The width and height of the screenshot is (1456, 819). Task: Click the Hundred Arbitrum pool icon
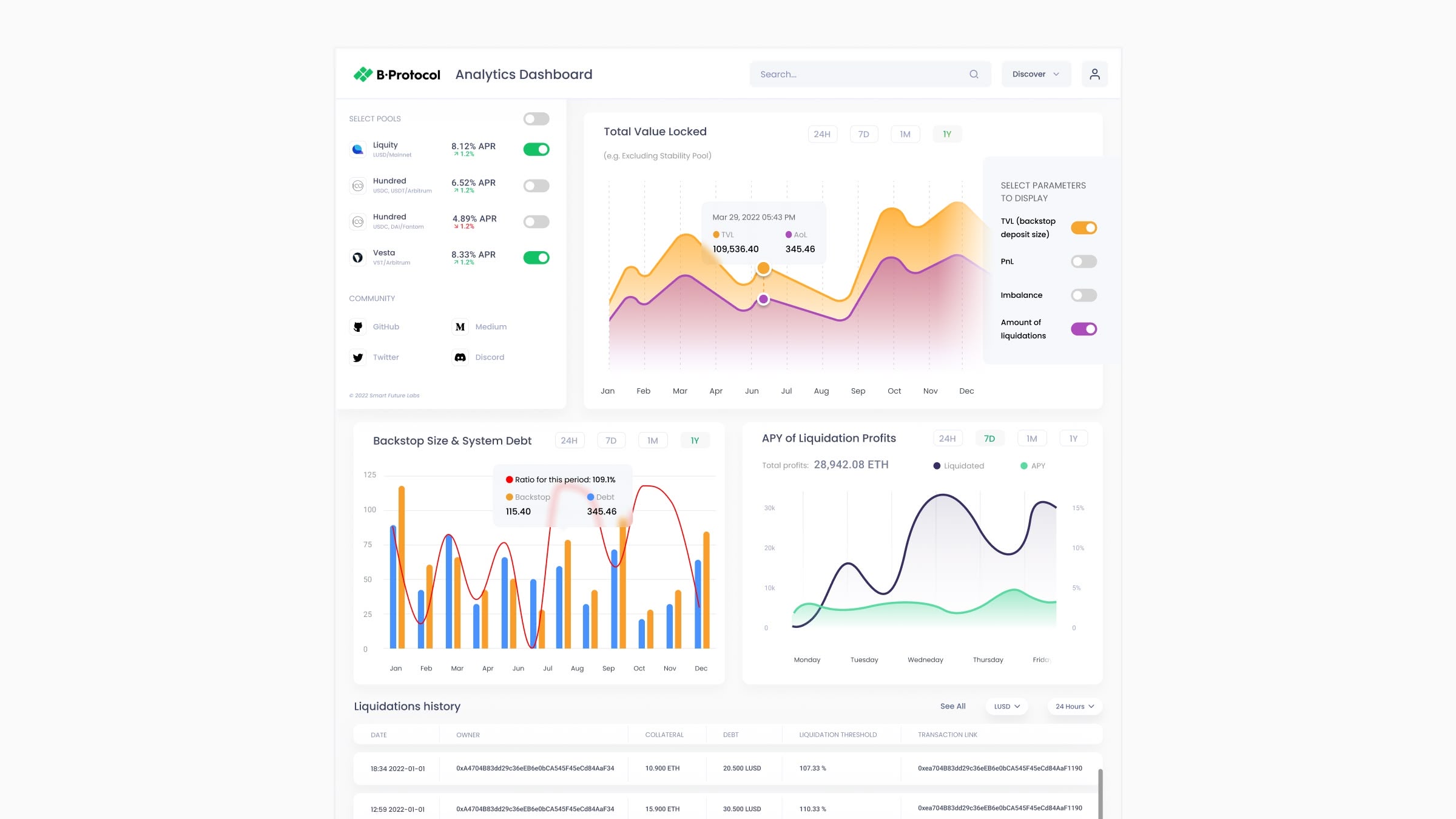(358, 186)
